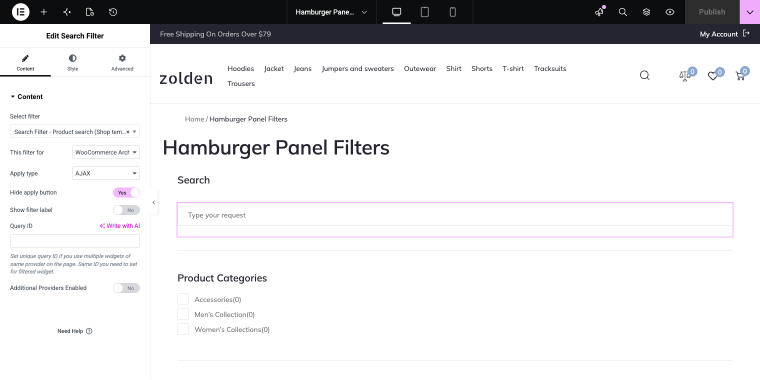The height and width of the screenshot is (380, 760).
Task: Click the zolden site logo
Action: pyautogui.click(x=186, y=78)
